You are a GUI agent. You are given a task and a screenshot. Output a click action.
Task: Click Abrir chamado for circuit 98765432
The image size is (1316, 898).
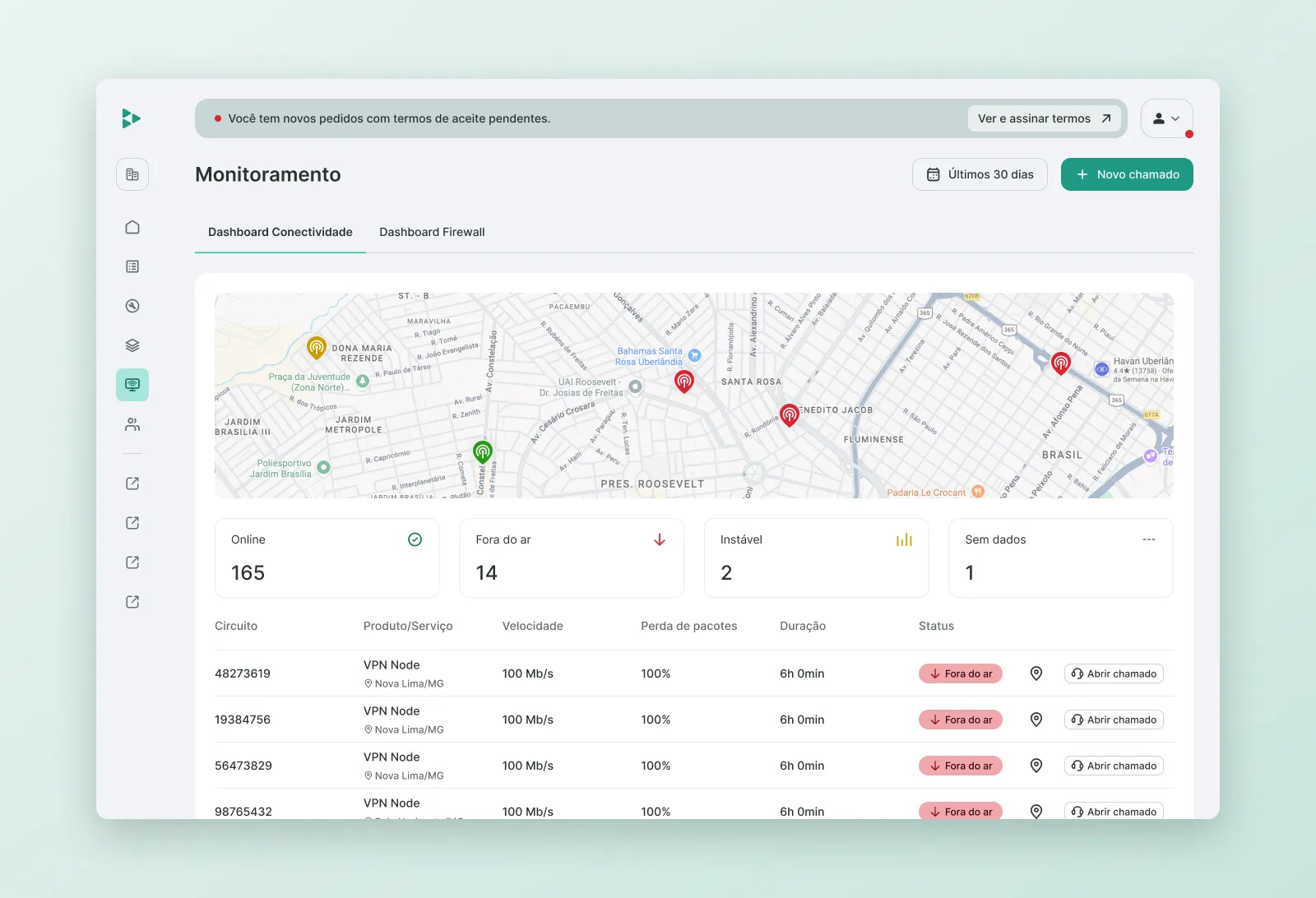coord(1114,811)
